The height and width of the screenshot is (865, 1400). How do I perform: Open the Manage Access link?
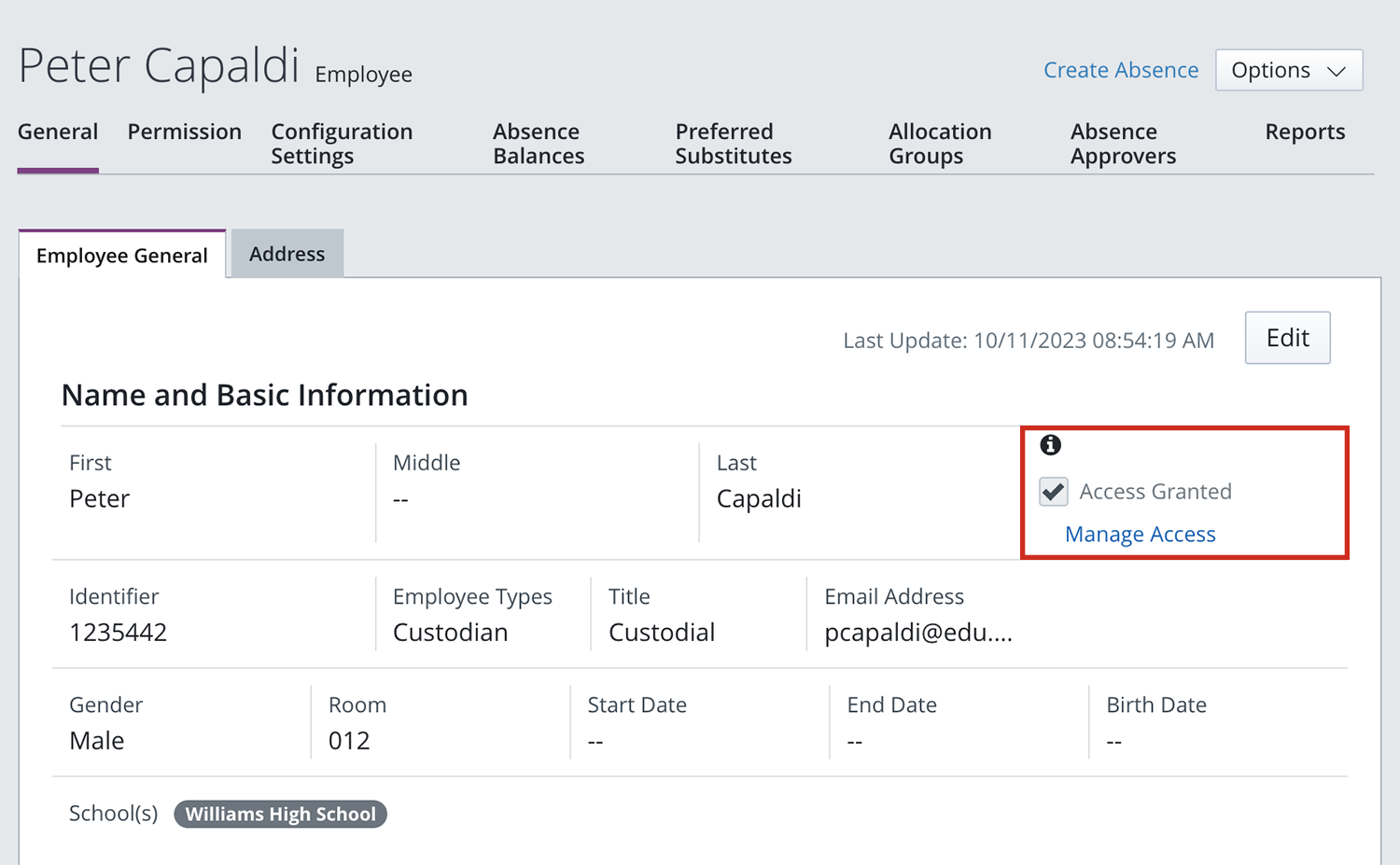point(1140,535)
